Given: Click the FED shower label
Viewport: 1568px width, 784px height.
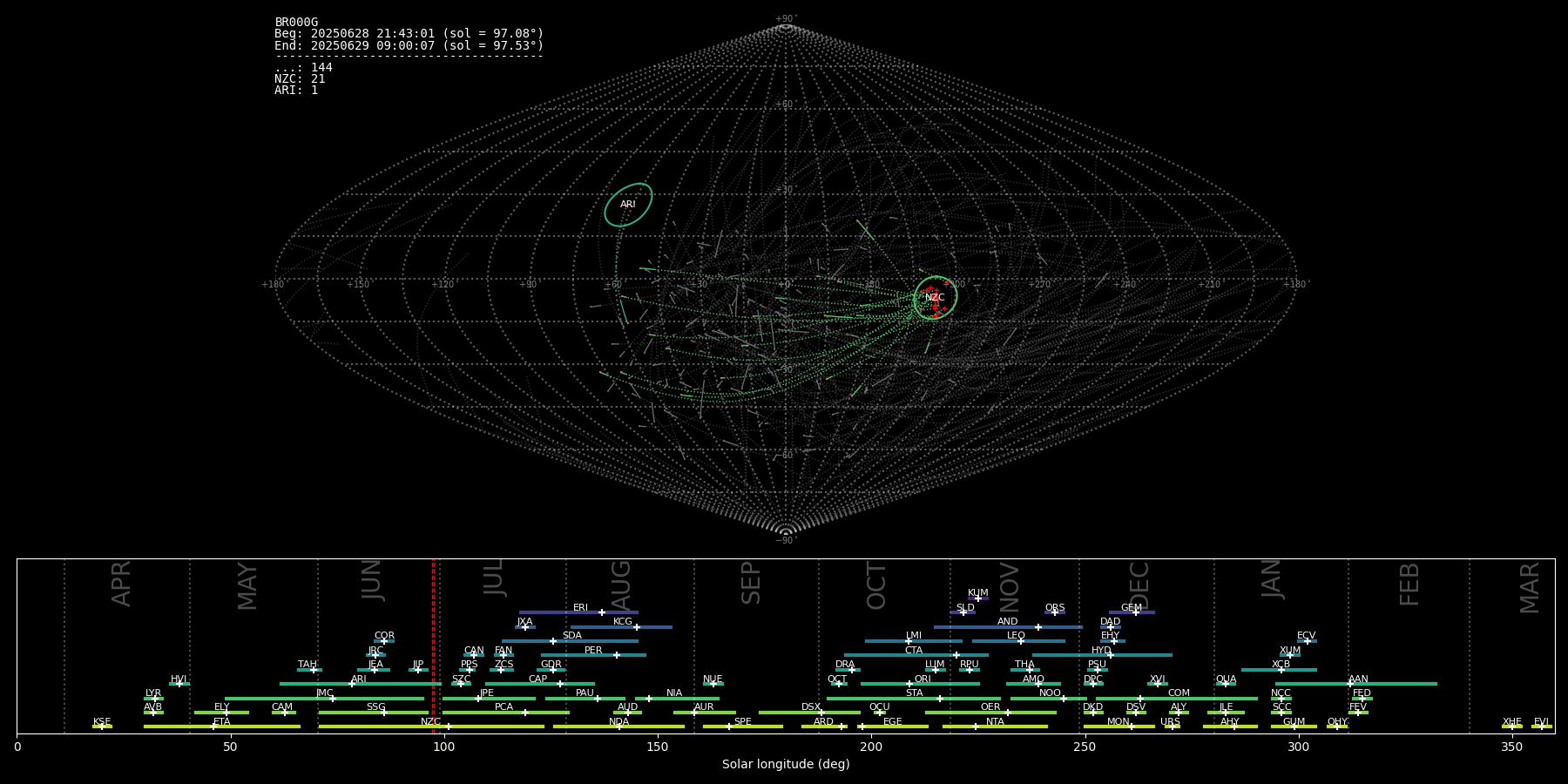Looking at the screenshot, I should [x=1362, y=693].
